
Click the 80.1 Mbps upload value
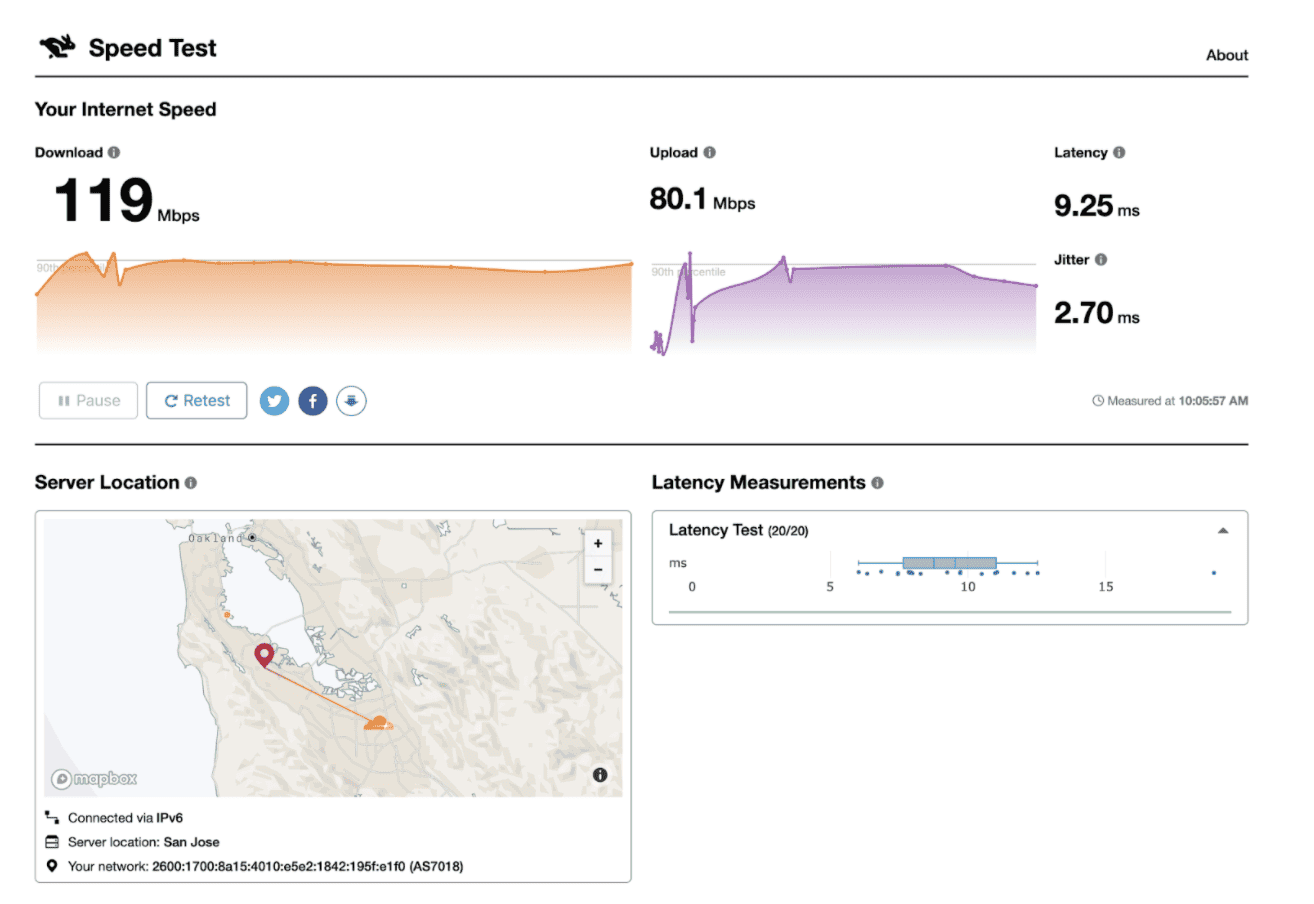coord(702,200)
